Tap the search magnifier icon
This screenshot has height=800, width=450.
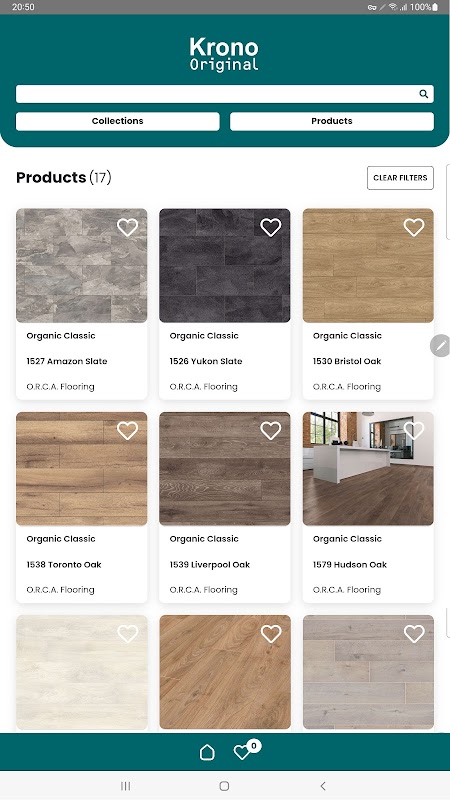pos(423,94)
